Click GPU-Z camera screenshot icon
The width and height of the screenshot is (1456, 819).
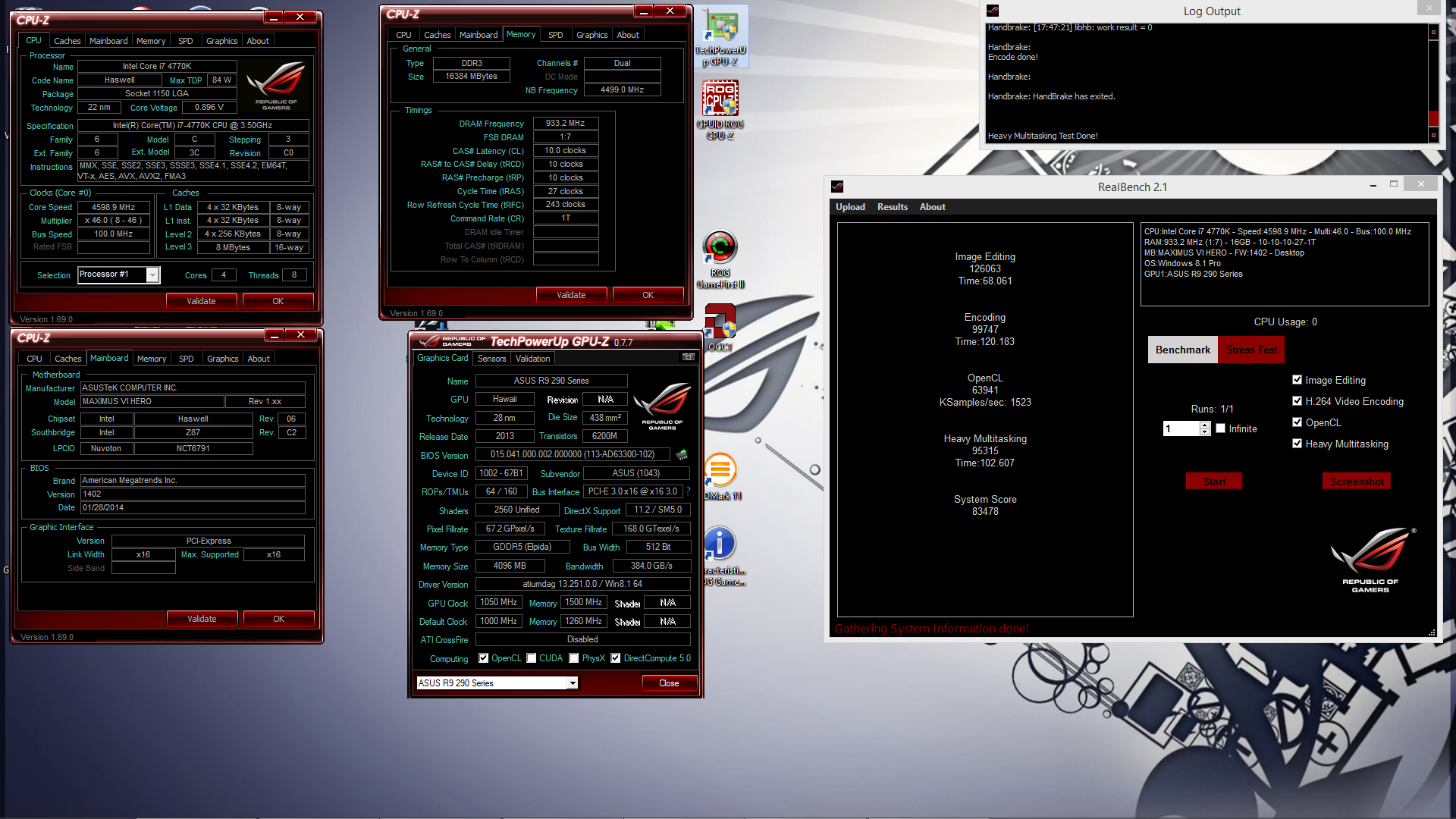pos(688,357)
